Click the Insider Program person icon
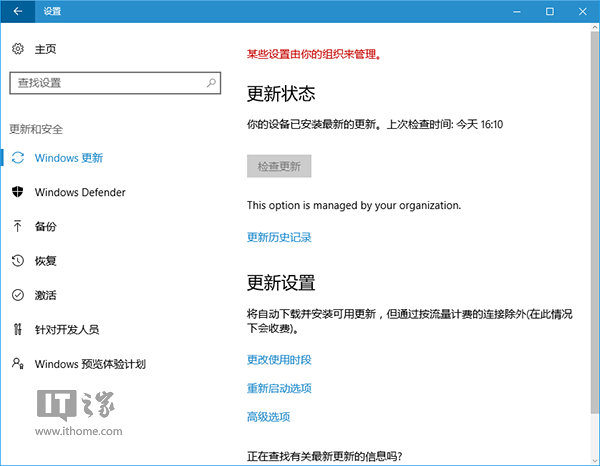 pos(18,363)
